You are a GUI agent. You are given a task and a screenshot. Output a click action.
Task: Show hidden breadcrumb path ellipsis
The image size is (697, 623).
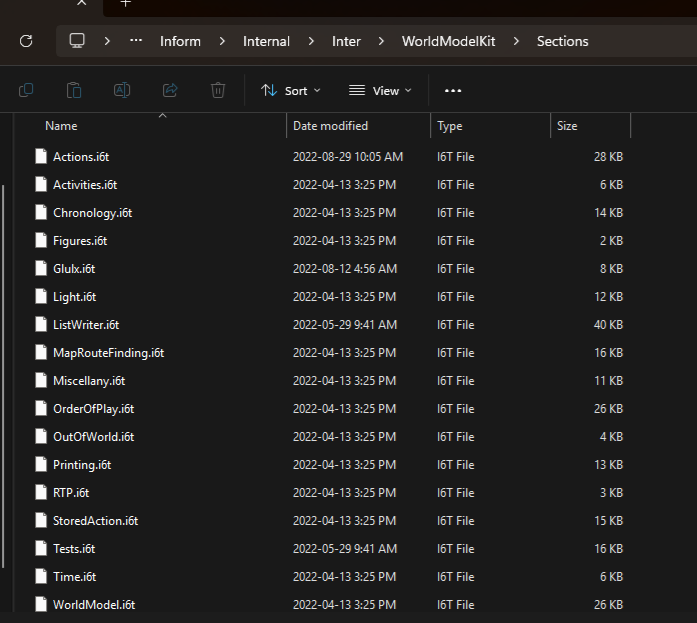pyautogui.click(x=136, y=41)
